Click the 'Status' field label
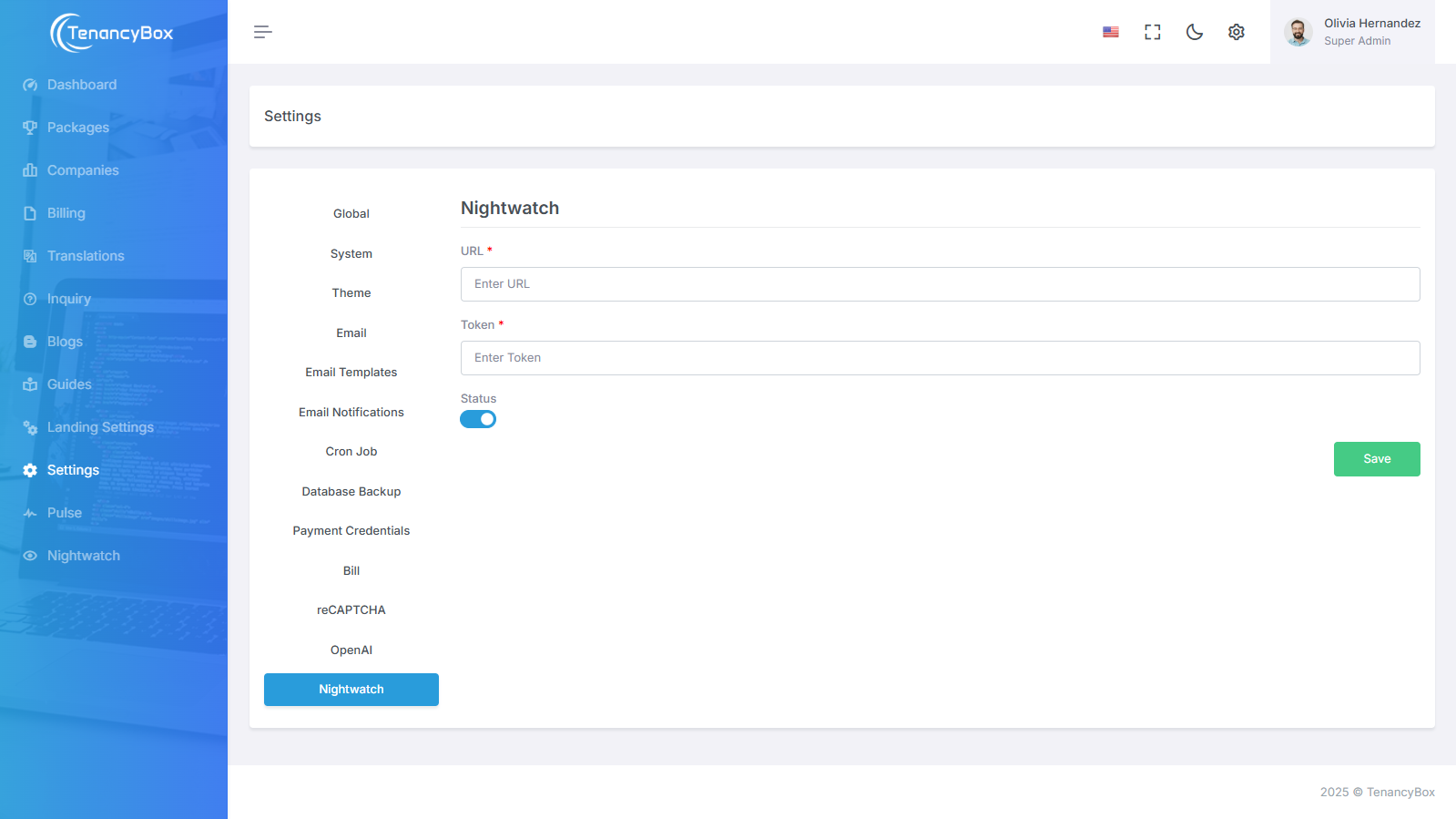This screenshot has height=819, width=1456. [x=478, y=399]
